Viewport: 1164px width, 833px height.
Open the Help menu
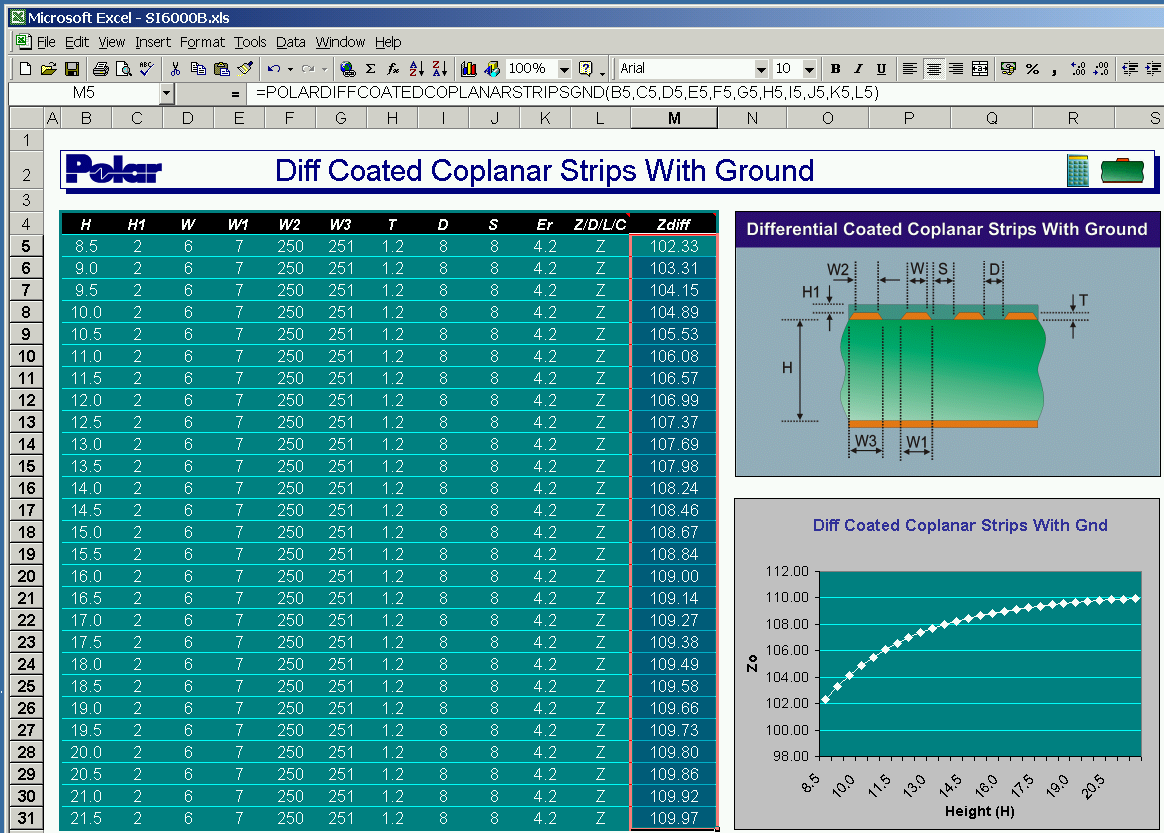pos(388,42)
